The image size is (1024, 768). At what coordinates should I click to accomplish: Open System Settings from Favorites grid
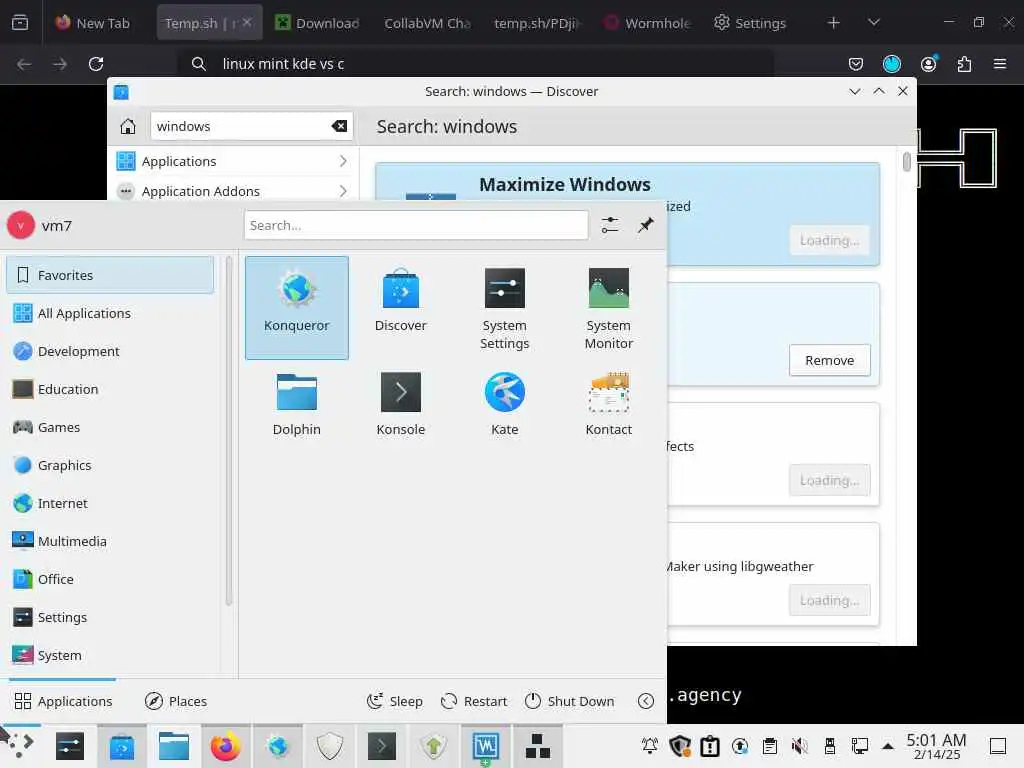[504, 307]
